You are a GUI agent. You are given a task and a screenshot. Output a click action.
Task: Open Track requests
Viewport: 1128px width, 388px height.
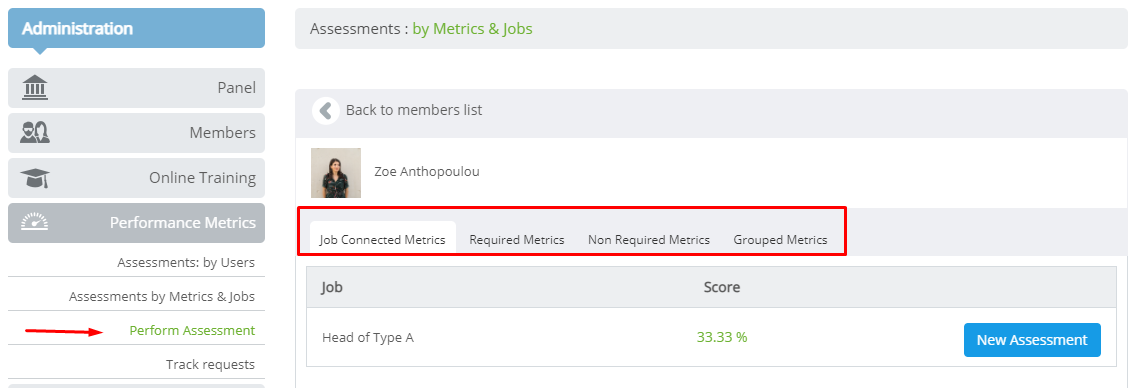[x=210, y=364]
